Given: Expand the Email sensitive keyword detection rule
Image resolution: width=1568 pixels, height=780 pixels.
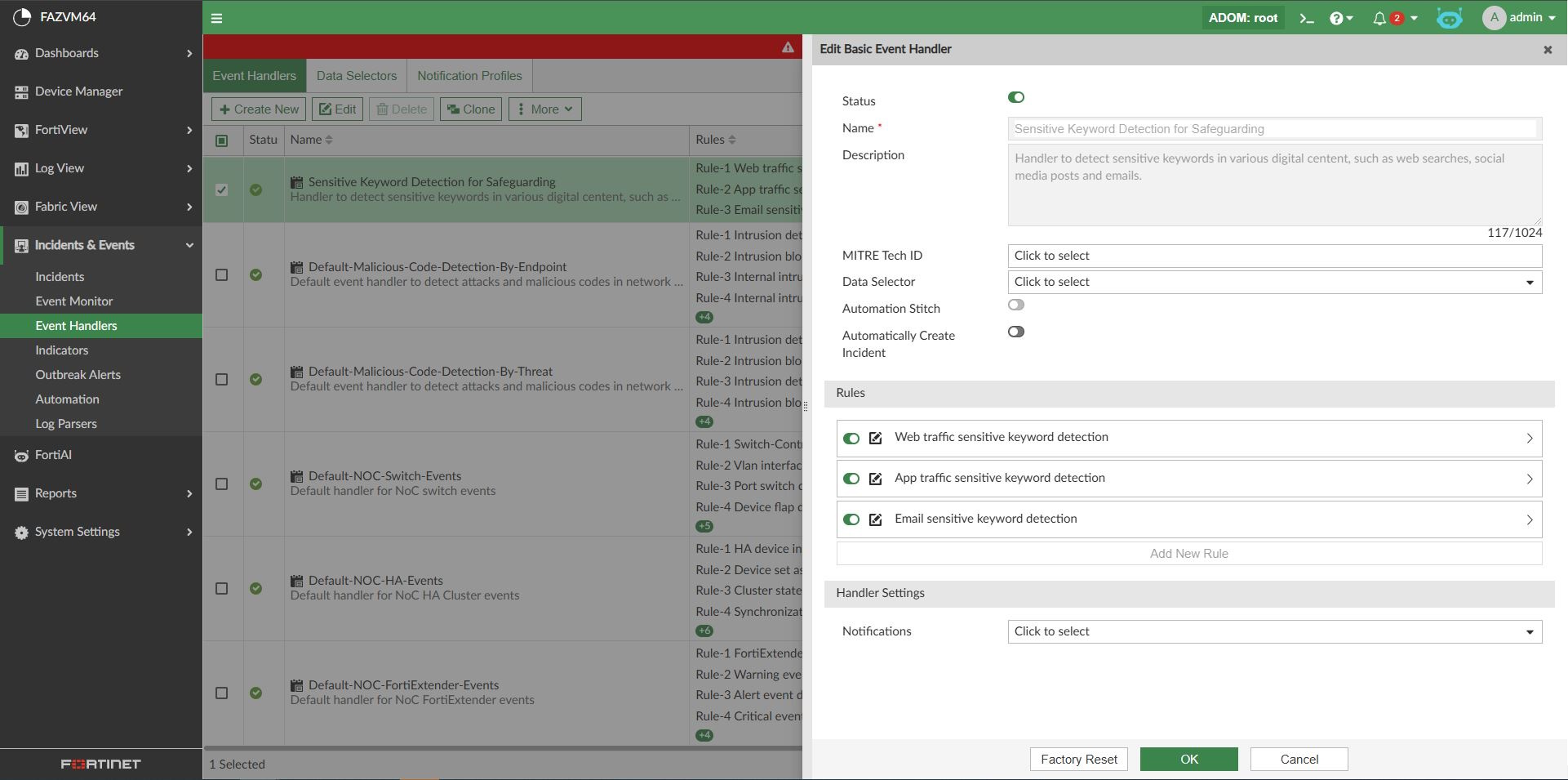Looking at the screenshot, I should click(x=1530, y=519).
